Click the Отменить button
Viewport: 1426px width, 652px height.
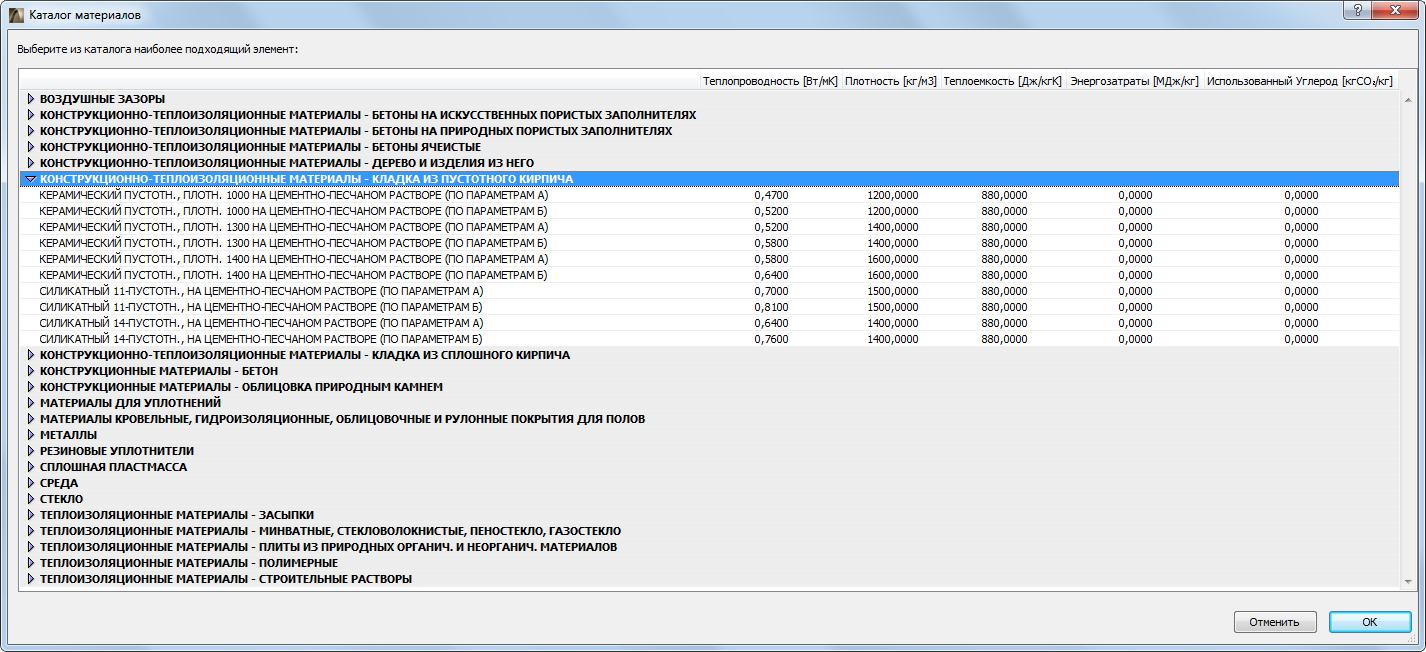click(x=1275, y=622)
